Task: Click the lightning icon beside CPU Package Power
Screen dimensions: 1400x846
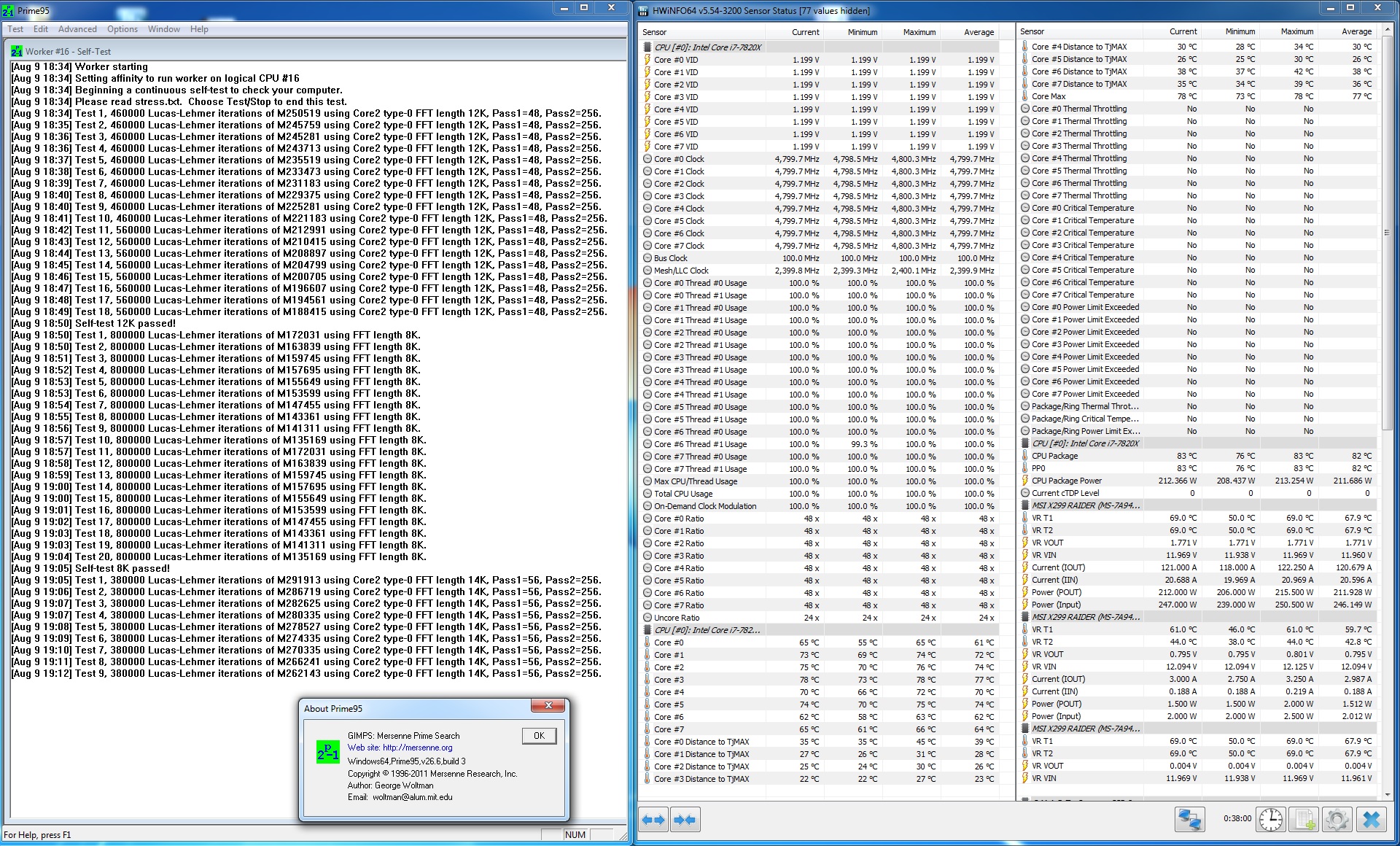Action: 1024,481
